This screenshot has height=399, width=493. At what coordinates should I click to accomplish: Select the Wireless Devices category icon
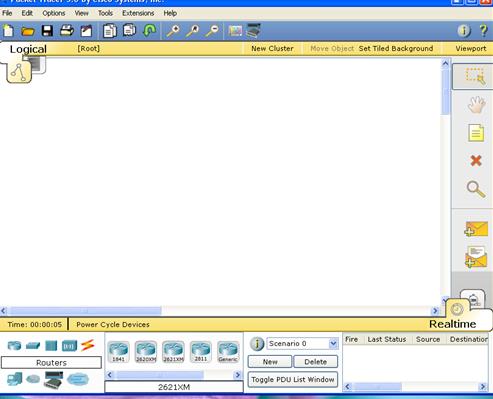[x=69, y=346]
